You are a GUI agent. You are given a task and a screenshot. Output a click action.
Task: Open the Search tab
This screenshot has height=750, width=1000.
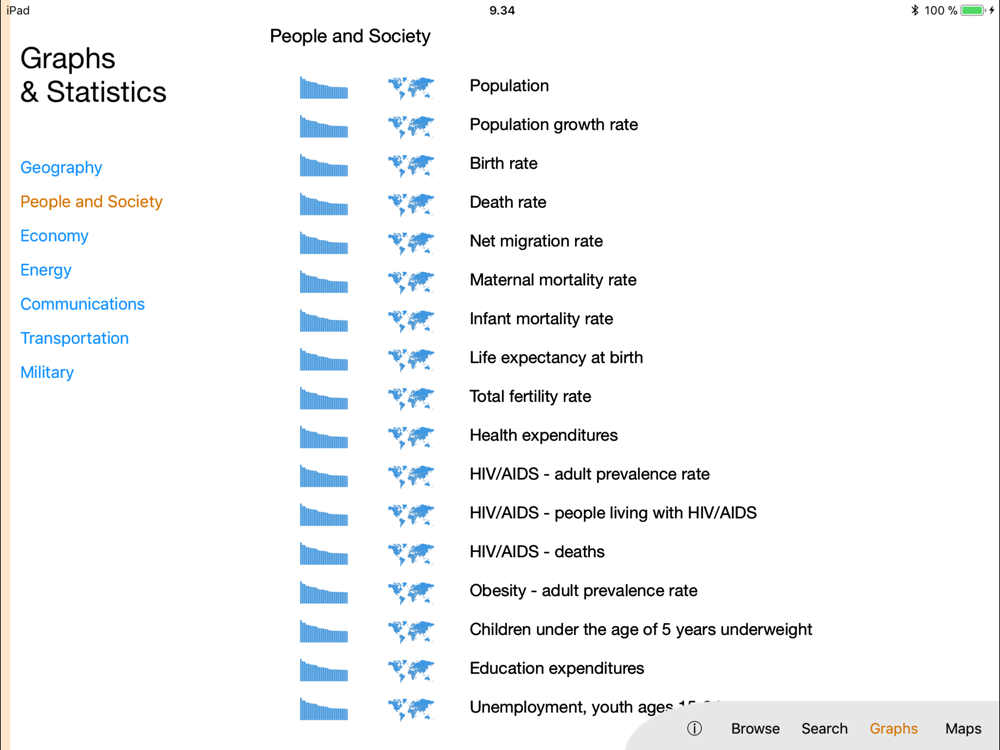point(824,729)
